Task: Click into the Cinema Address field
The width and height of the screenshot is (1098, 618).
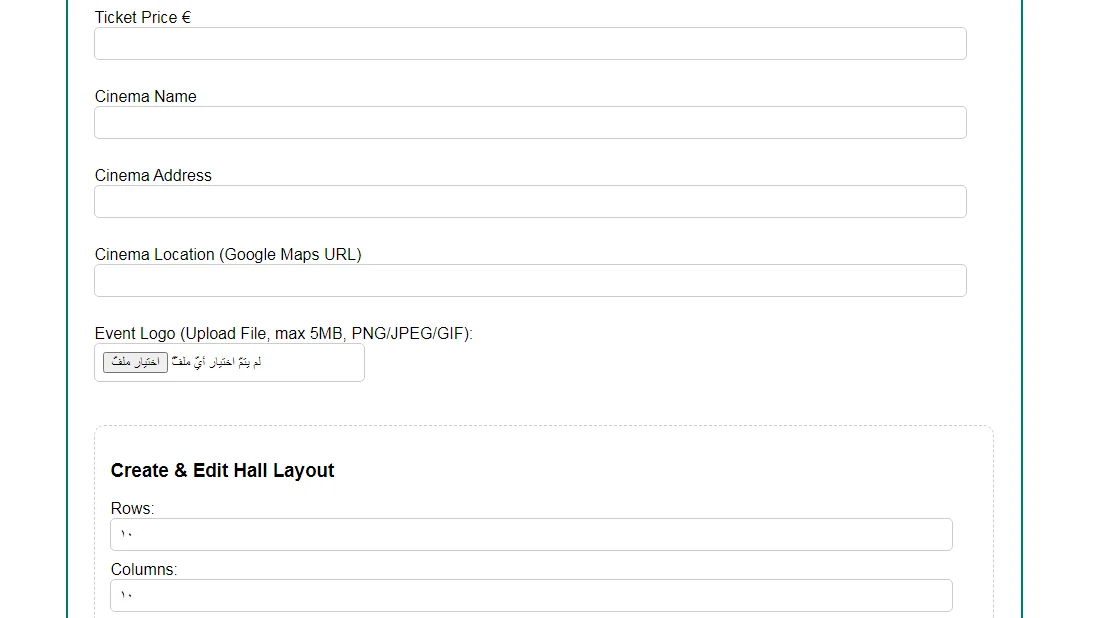Action: (x=530, y=201)
